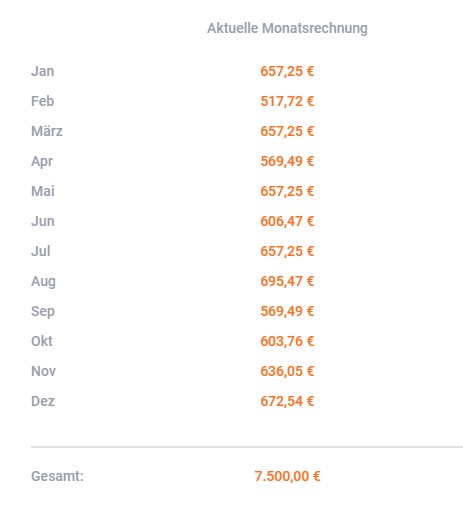Select the Jan month label
The width and height of the screenshot is (463, 510).
(43, 71)
